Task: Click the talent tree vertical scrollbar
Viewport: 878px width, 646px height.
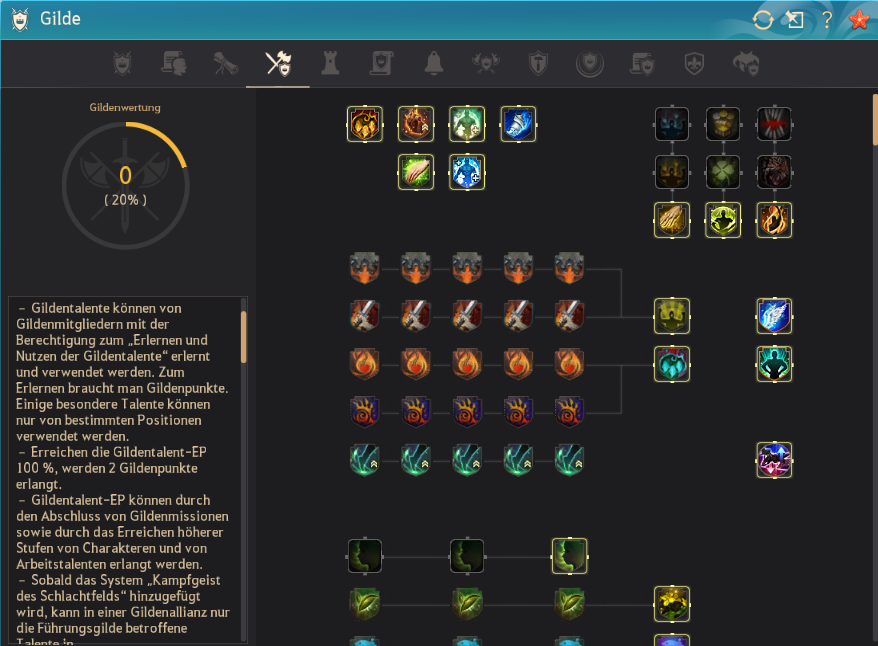Action: (x=875, y=120)
